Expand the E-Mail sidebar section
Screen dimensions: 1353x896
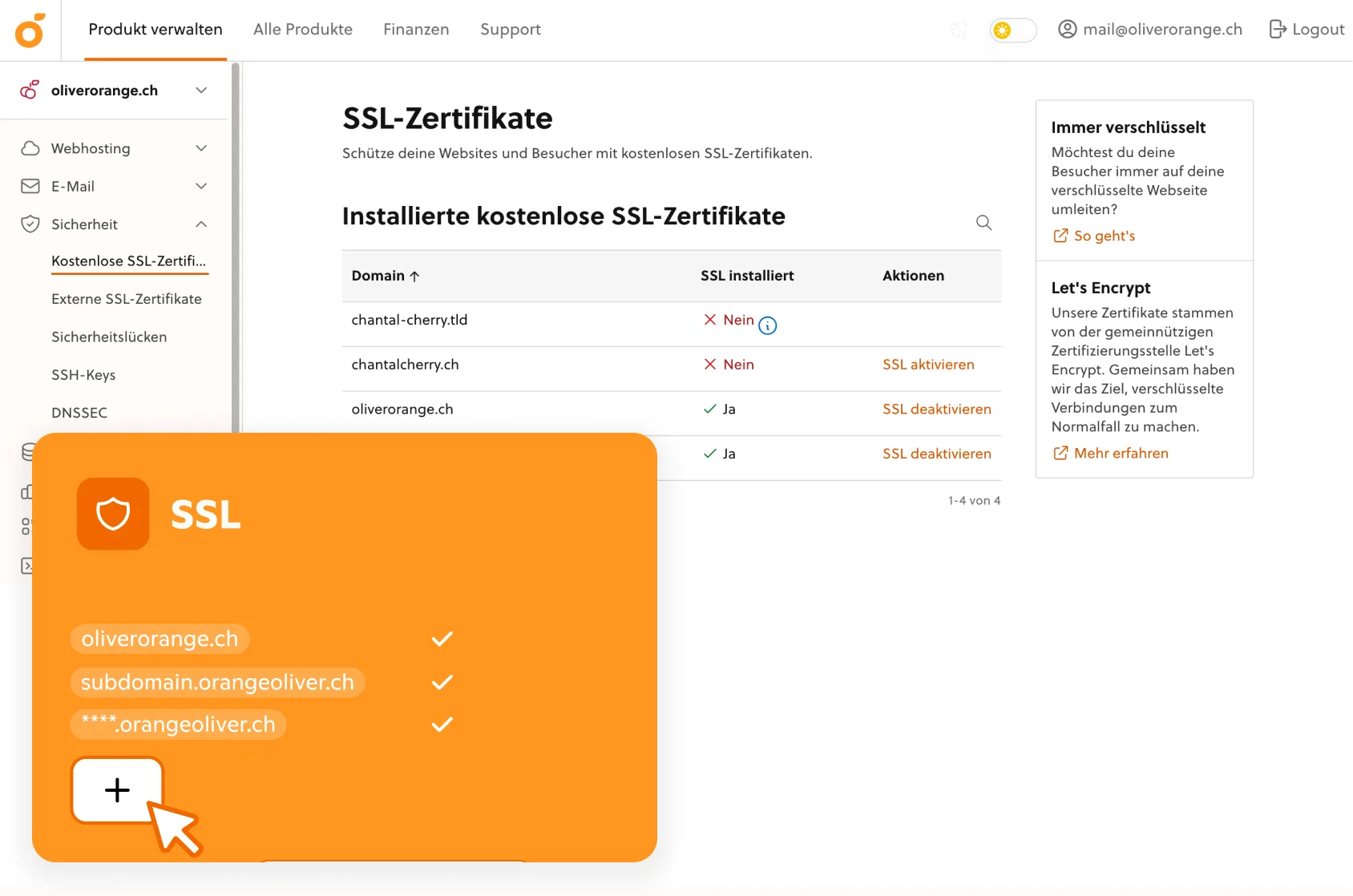point(201,186)
